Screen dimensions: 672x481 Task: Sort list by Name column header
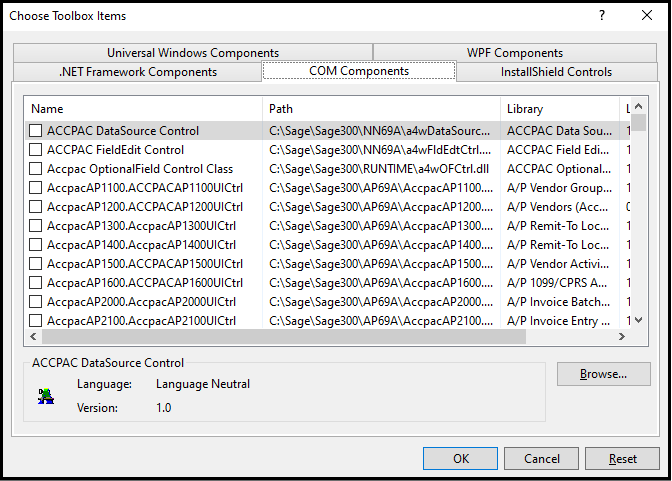point(143,109)
